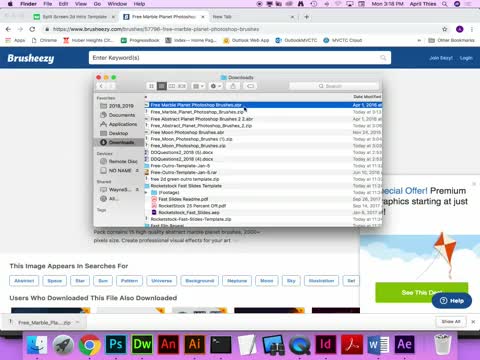Click the green See This Deal button
480x360 pixels.
tap(422, 292)
